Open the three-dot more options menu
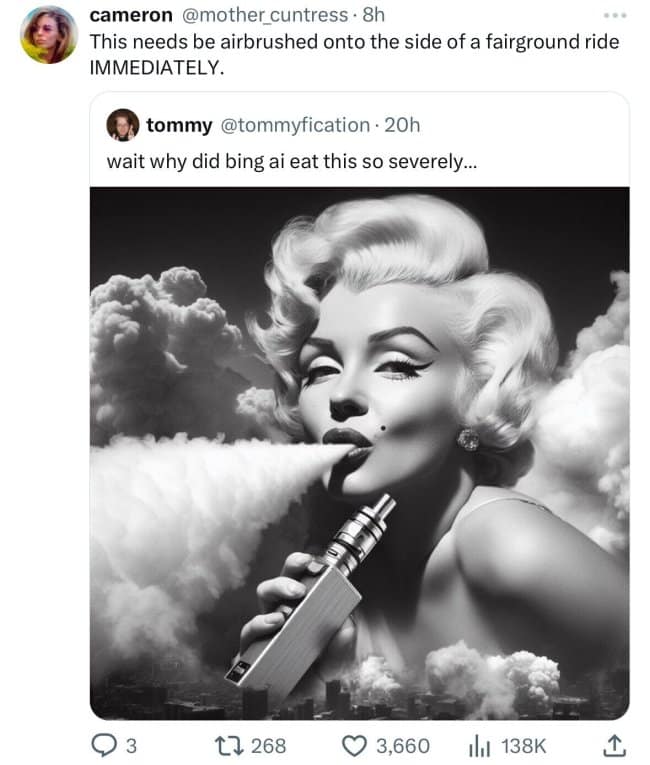Image resolution: width=650 pixels, height=765 pixels. 612,17
